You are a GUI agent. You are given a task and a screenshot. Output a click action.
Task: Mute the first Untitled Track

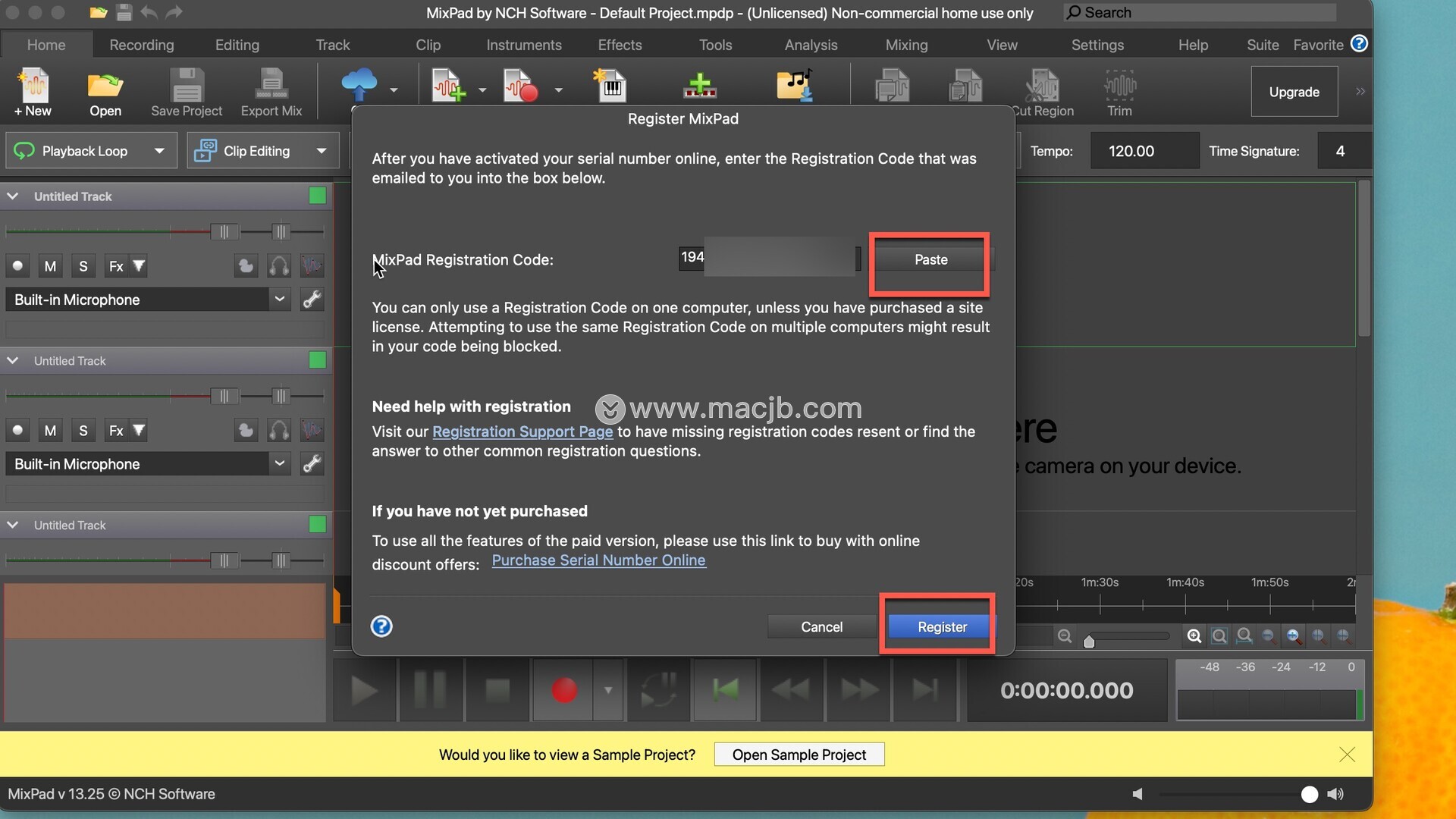coord(50,266)
